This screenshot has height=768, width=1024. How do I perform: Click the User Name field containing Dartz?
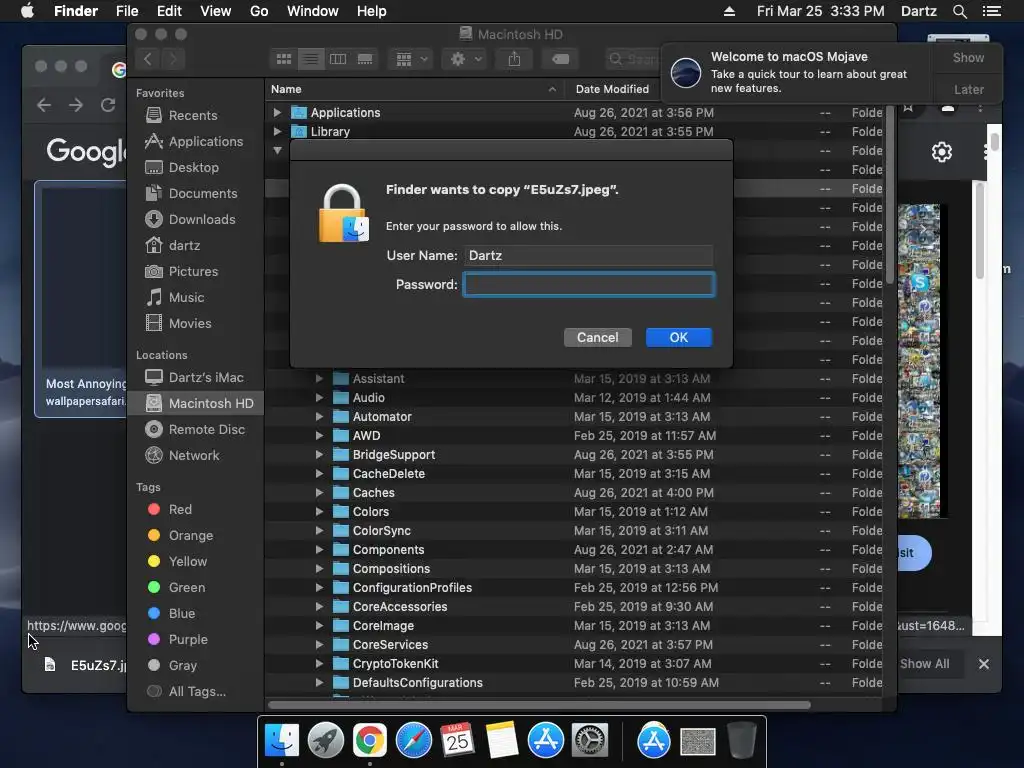pyautogui.click(x=588, y=255)
